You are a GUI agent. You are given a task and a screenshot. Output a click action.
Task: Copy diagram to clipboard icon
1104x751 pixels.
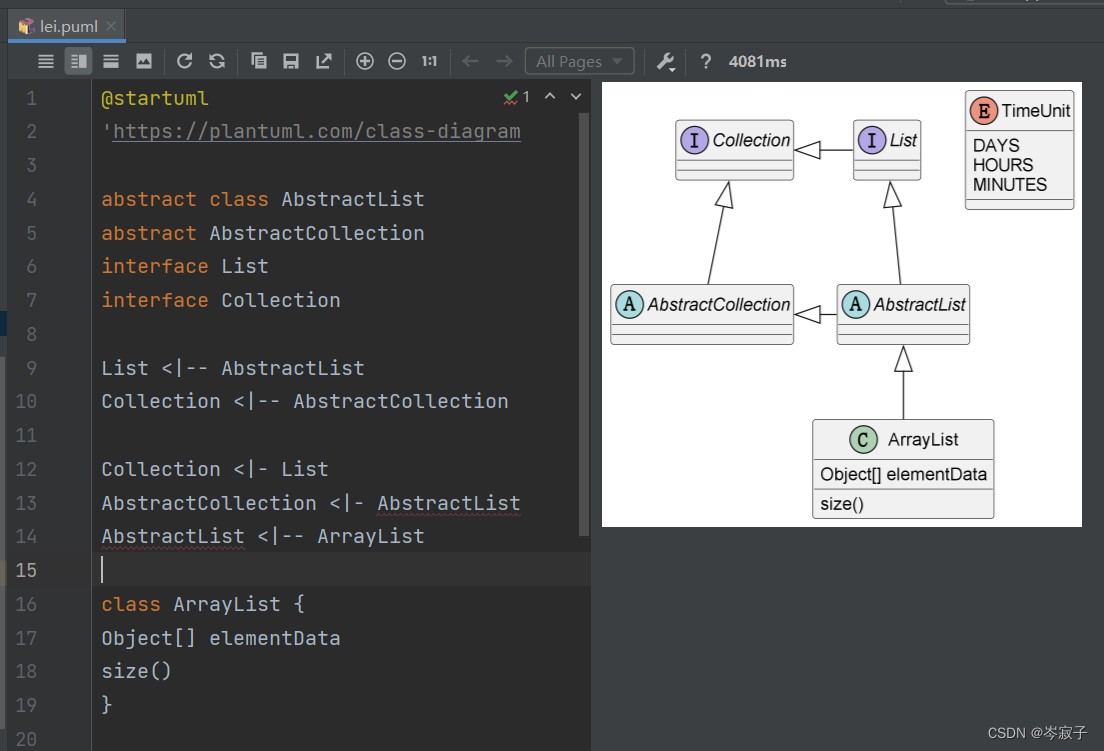click(x=258, y=62)
